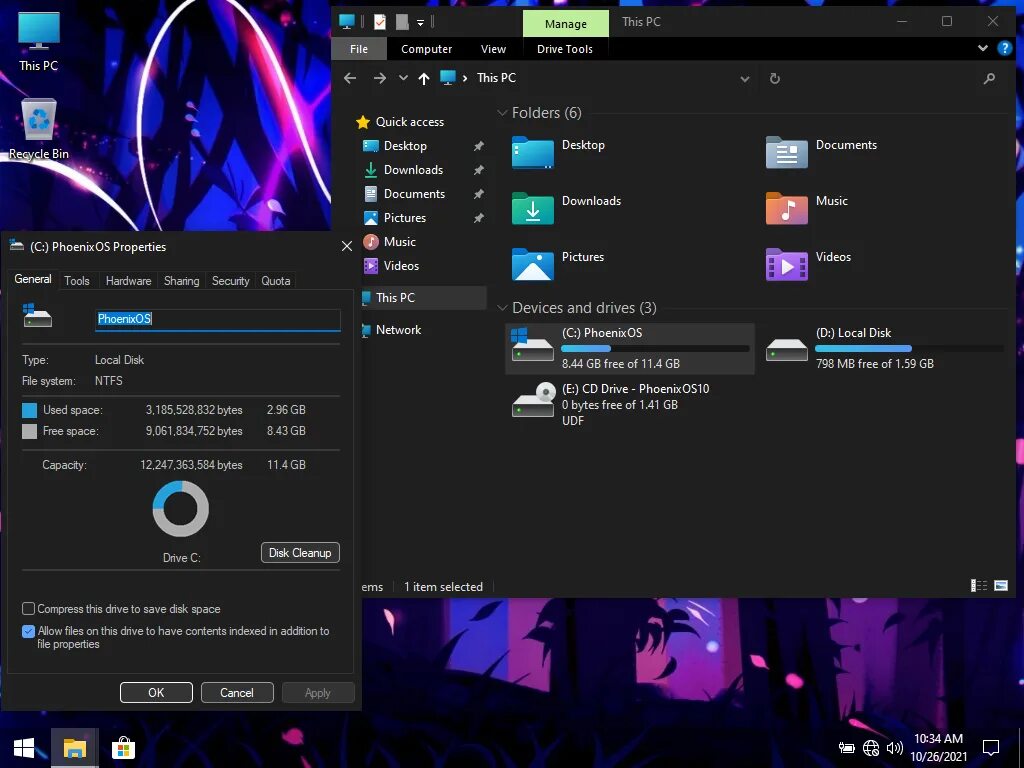The height and width of the screenshot is (768, 1024).
Task: Expand address bar history dropdown
Action: (744, 79)
